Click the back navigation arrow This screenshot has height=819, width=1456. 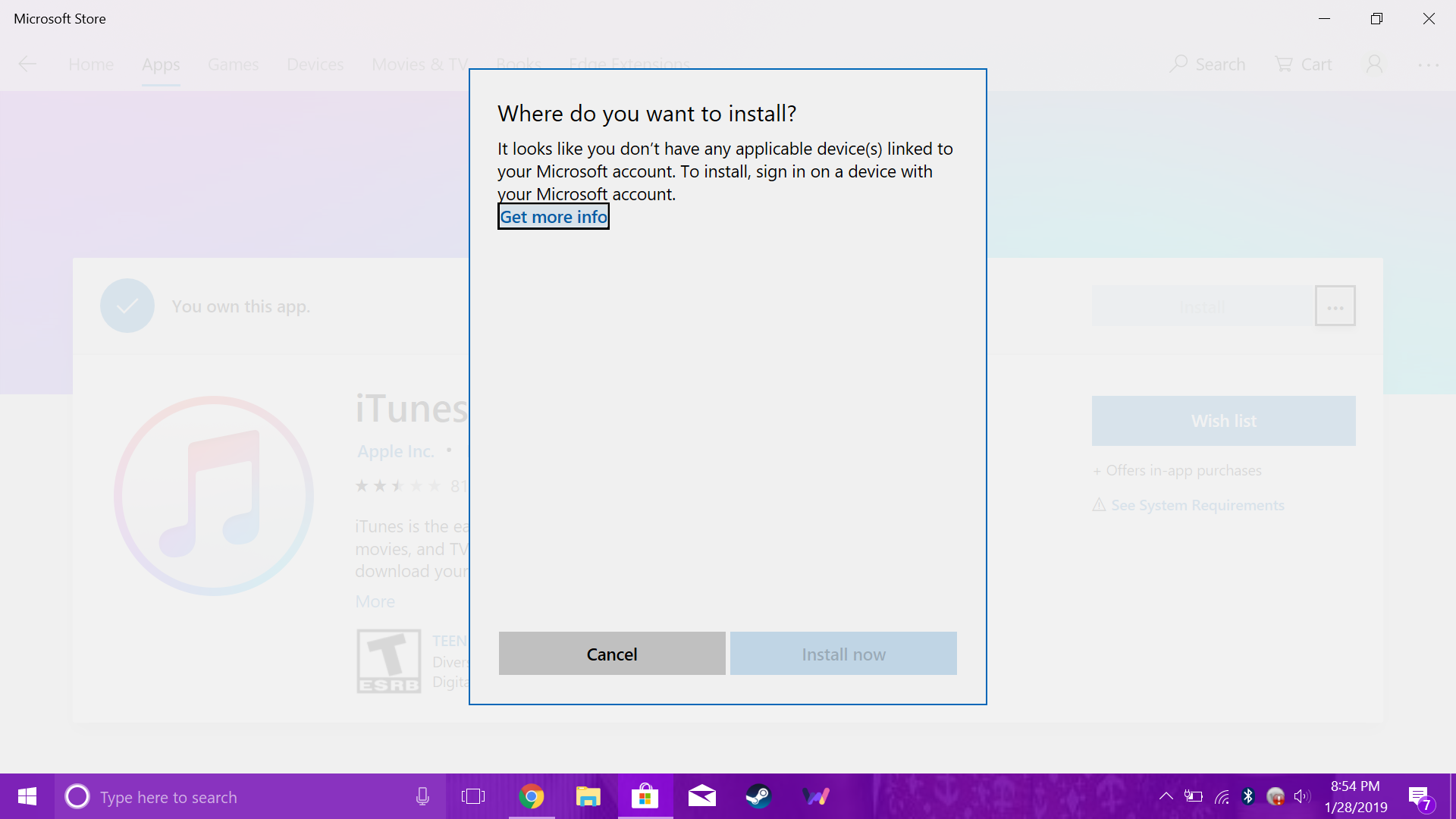pos(27,63)
